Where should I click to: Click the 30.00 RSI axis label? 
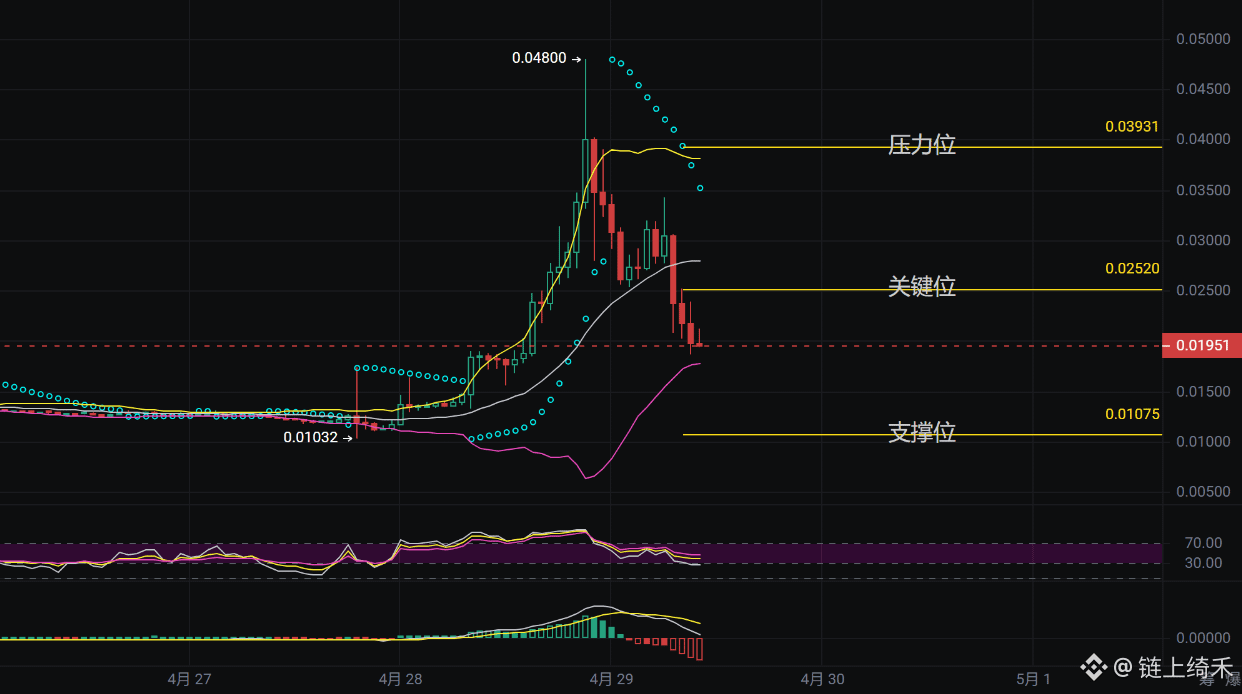pyautogui.click(x=1203, y=563)
